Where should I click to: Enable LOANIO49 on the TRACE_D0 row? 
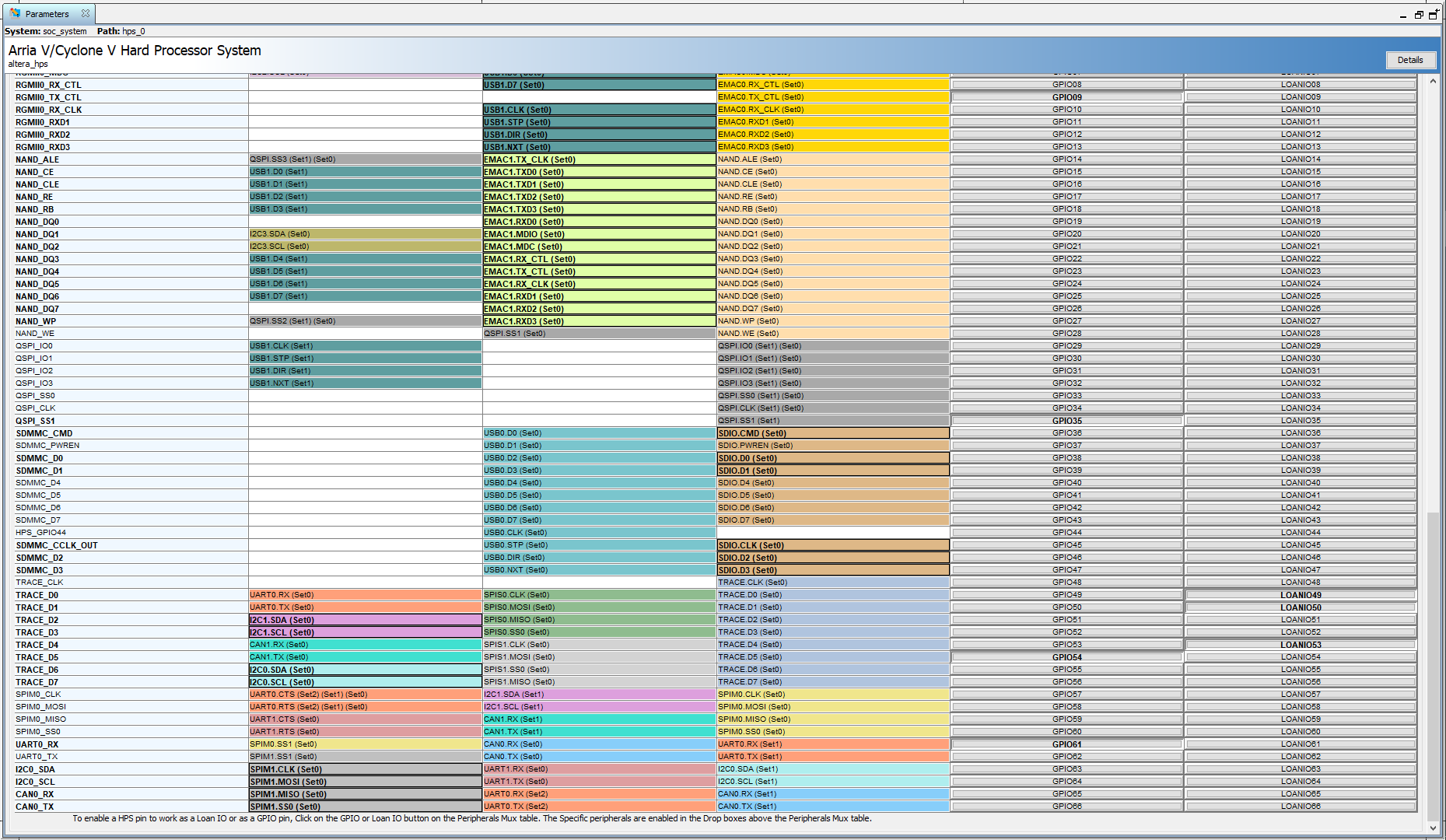pyautogui.click(x=1300, y=594)
